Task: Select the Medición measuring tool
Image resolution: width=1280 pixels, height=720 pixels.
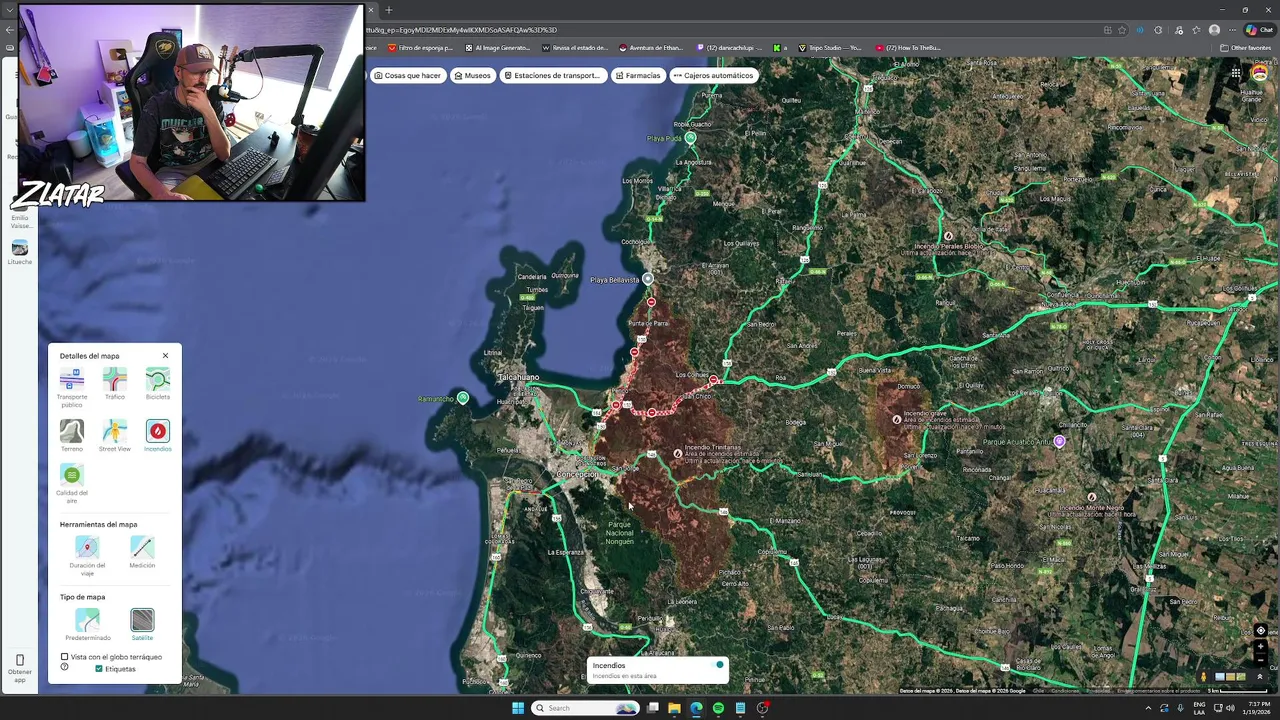Action: [142, 548]
